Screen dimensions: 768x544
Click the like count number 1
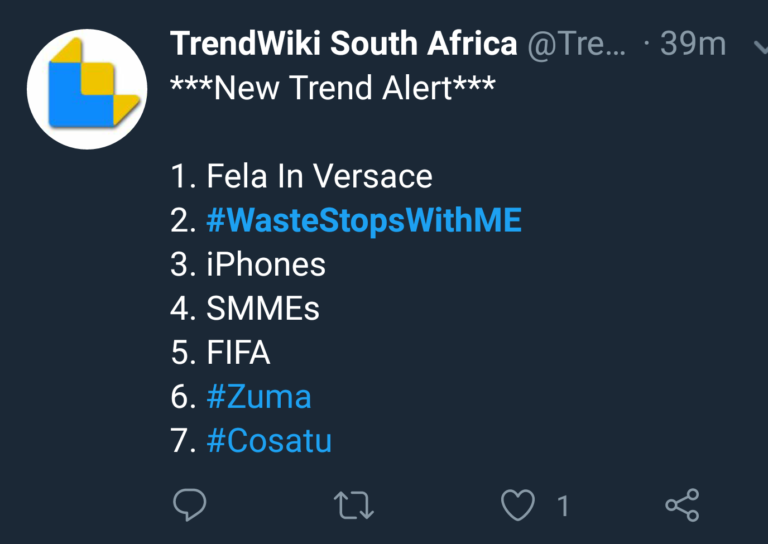click(x=563, y=506)
